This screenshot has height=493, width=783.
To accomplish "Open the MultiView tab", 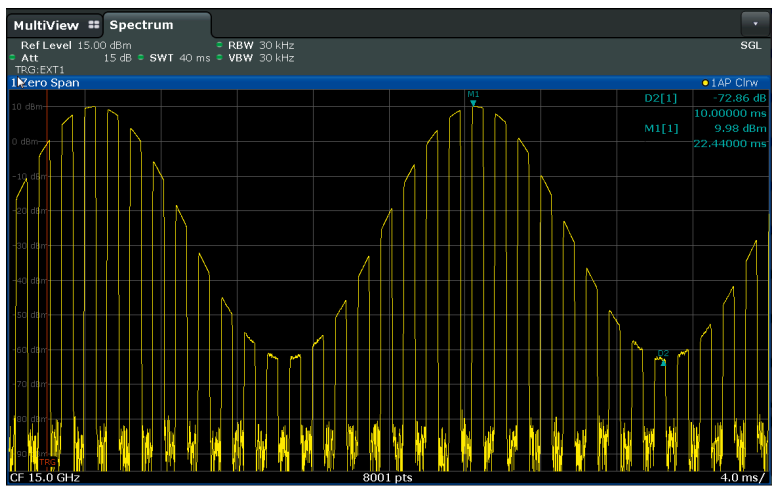I will click(x=45, y=25).
